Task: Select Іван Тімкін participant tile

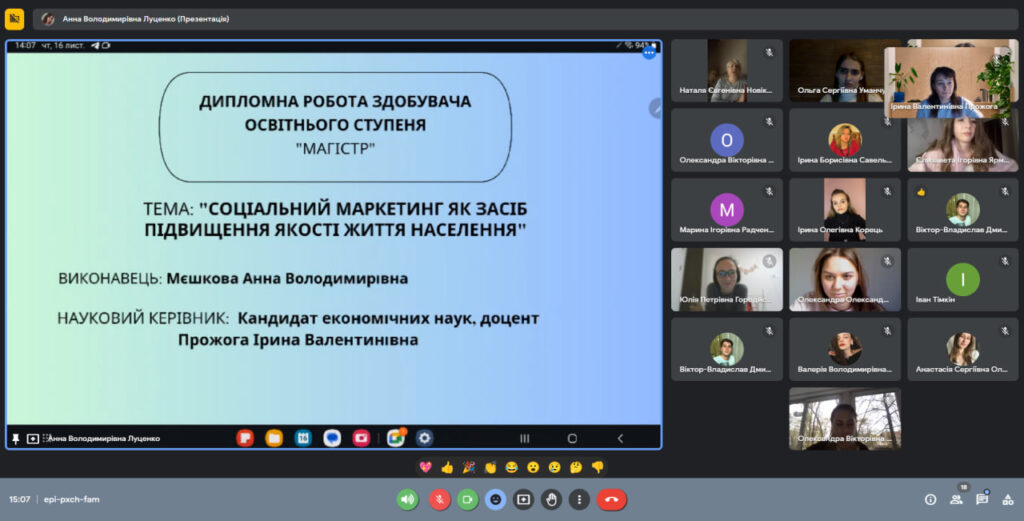Action: (963, 280)
